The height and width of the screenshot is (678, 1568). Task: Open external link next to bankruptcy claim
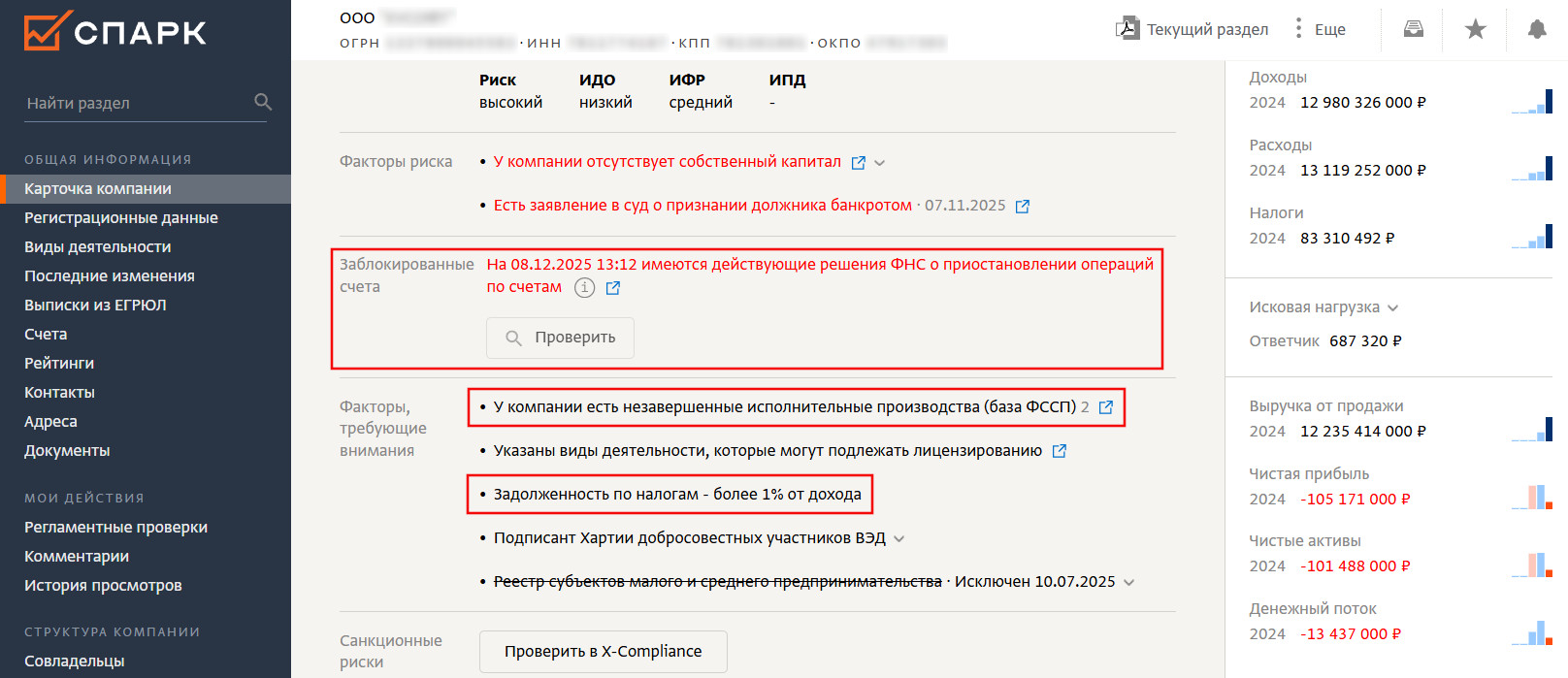[x=1022, y=206]
